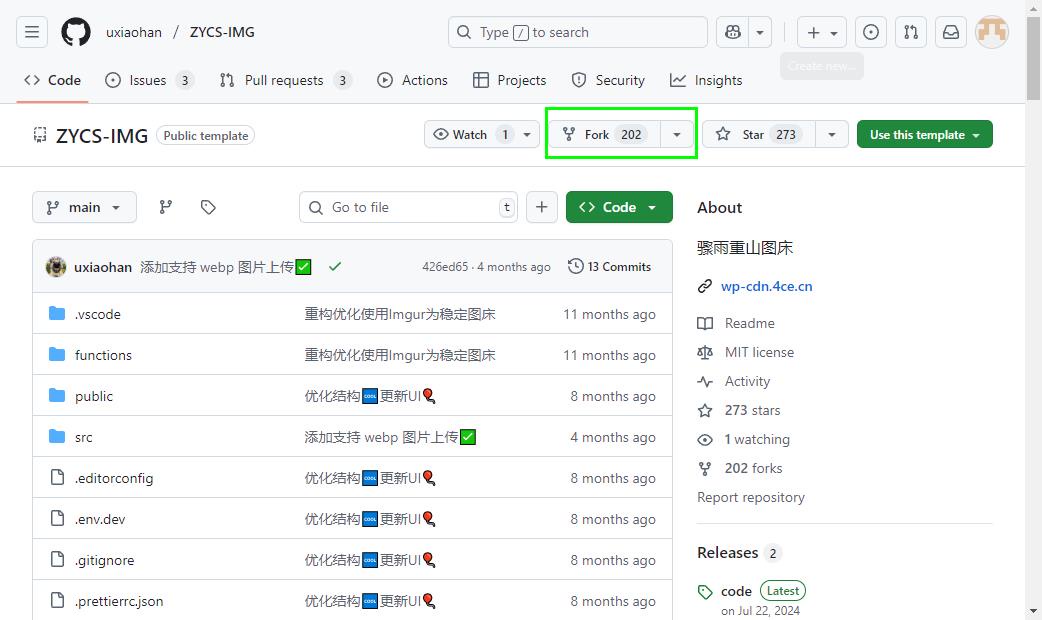
Task: Toggle Watch on this repository
Action: [x=470, y=134]
